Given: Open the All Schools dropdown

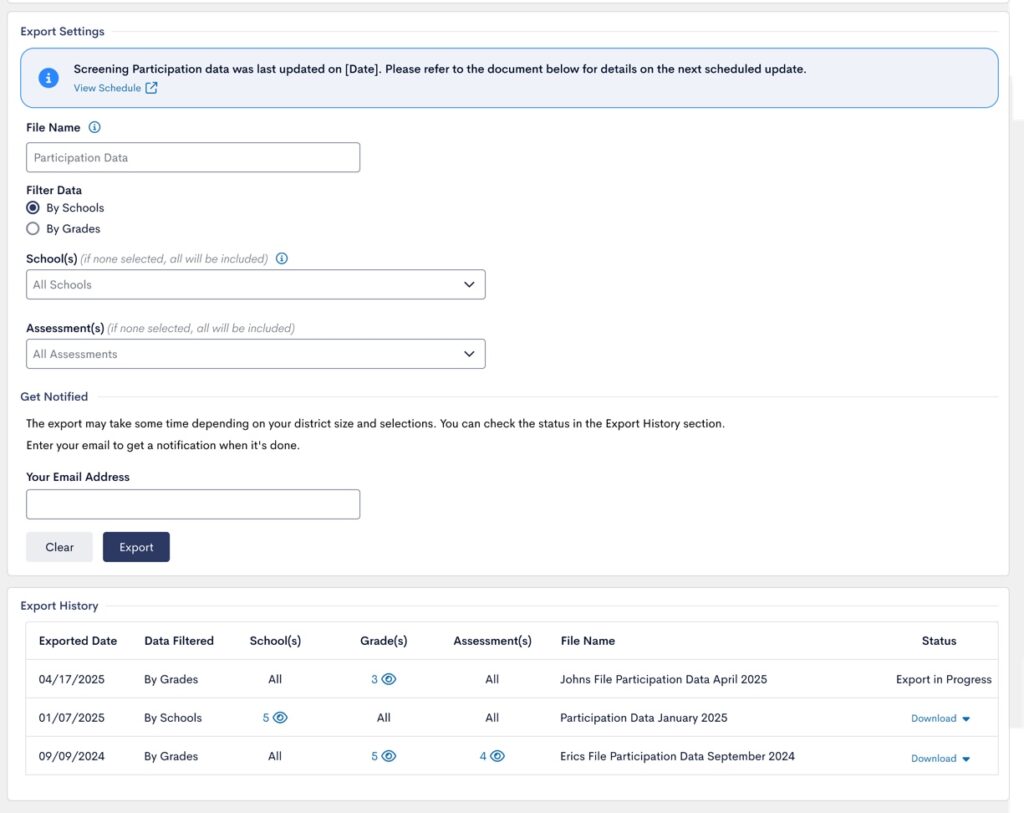Looking at the screenshot, I should 255,284.
